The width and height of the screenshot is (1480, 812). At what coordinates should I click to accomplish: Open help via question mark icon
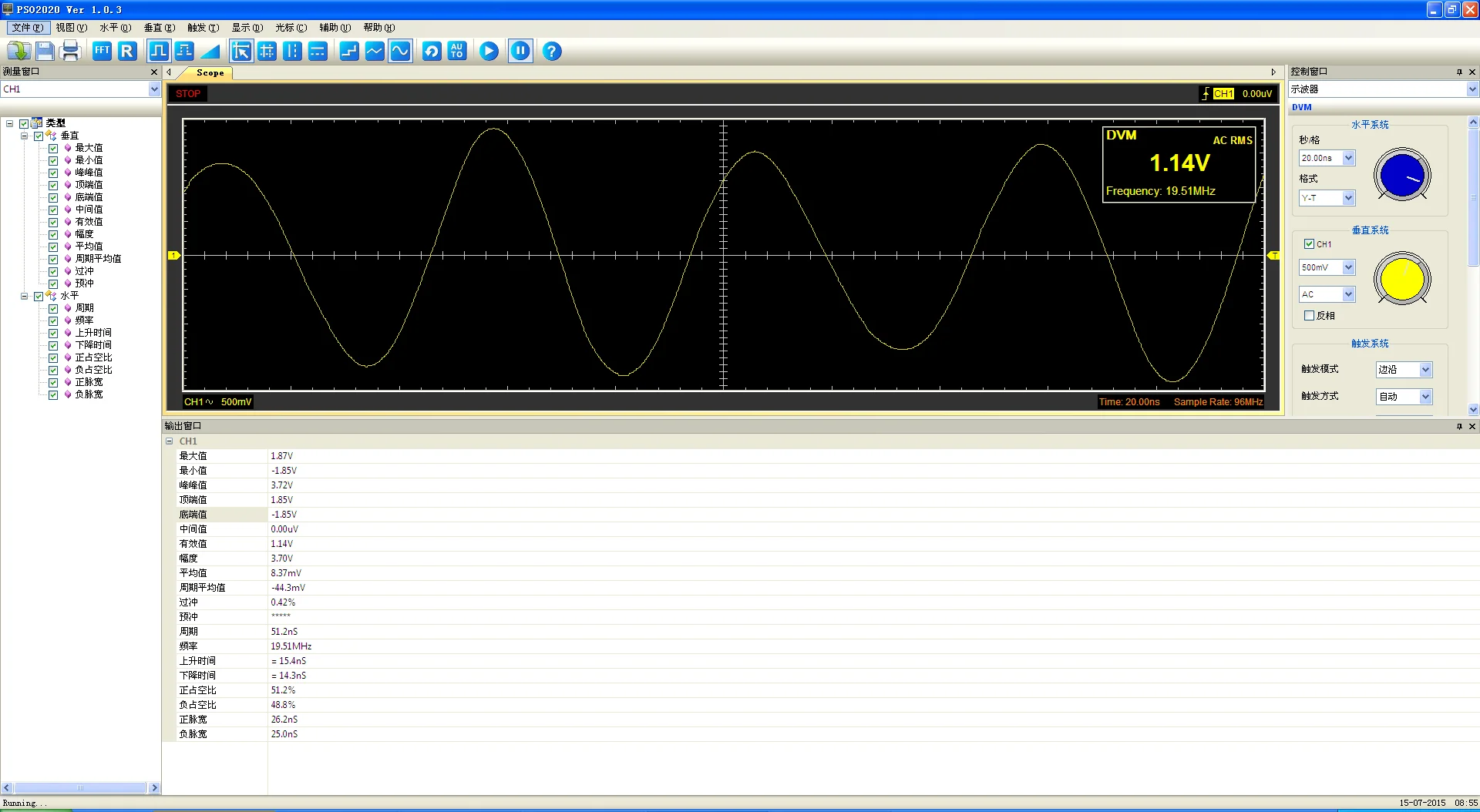tap(552, 51)
